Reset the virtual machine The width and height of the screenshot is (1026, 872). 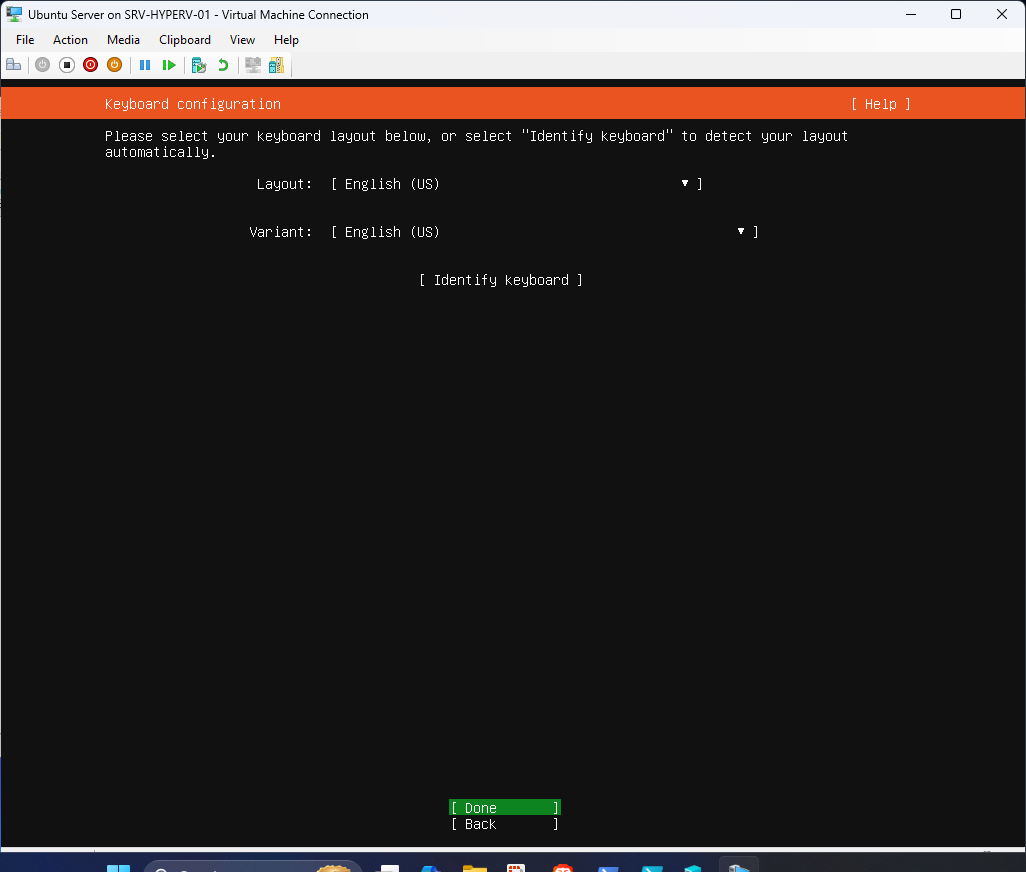point(169,64)
